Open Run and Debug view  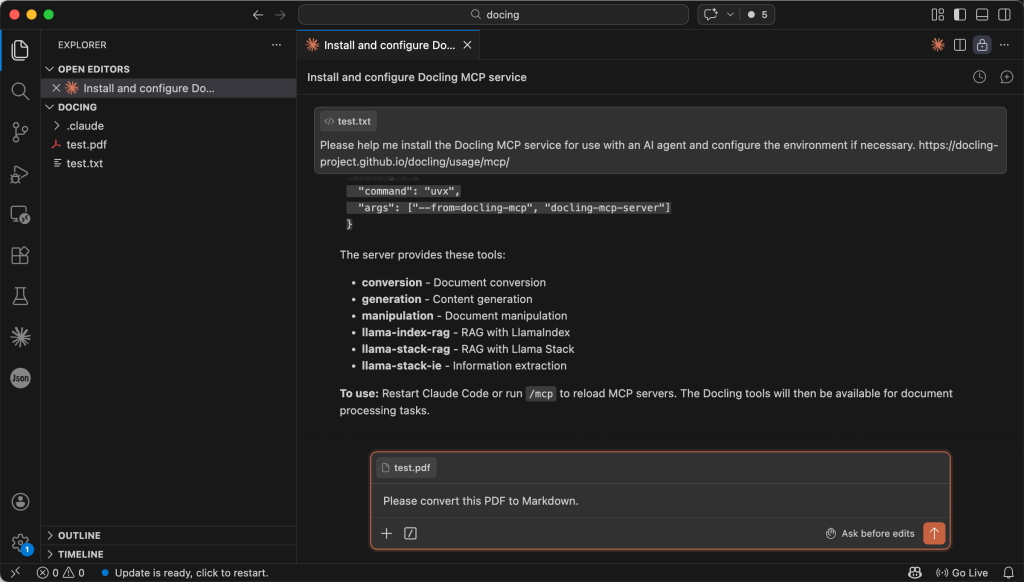tap(20, 173)
